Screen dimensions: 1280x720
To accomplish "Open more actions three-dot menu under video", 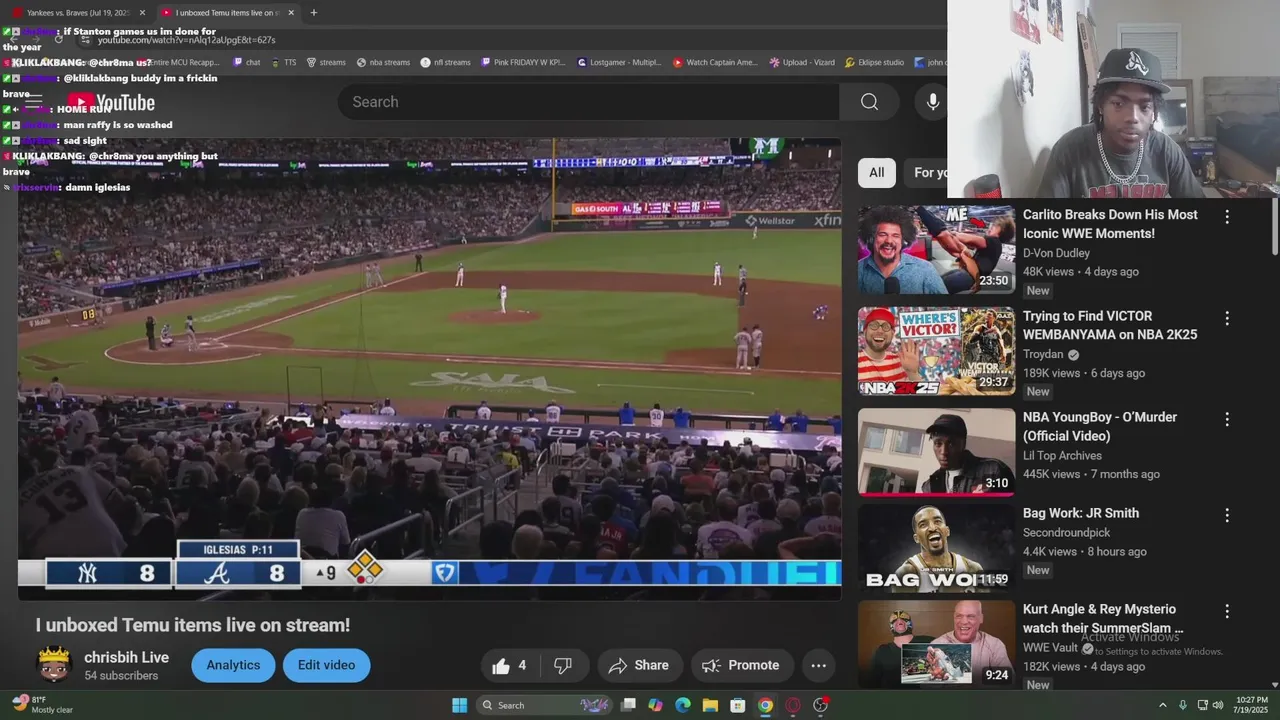I will [x=818, y=665].
